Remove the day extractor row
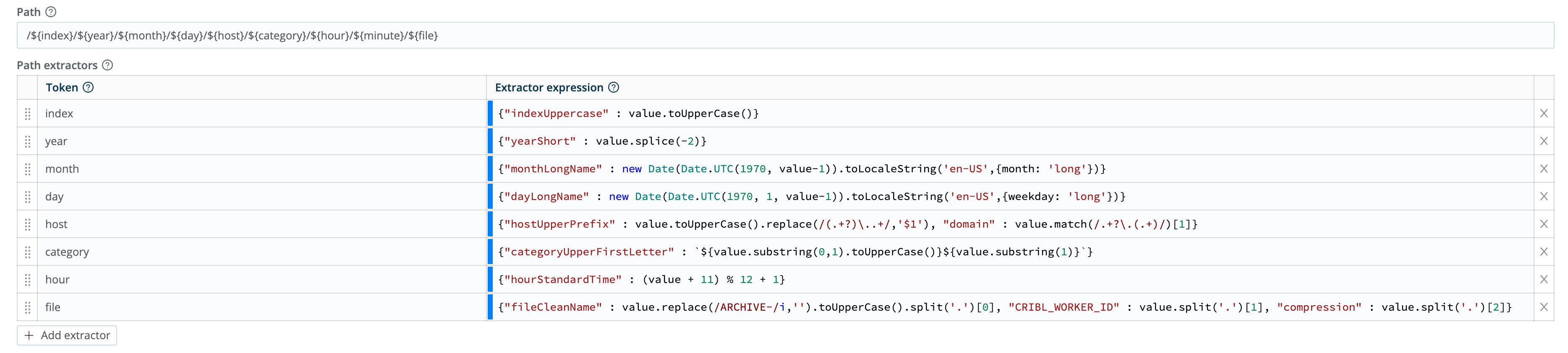The height and width of the screenshot is (353, 1568). click(1544, 196)
